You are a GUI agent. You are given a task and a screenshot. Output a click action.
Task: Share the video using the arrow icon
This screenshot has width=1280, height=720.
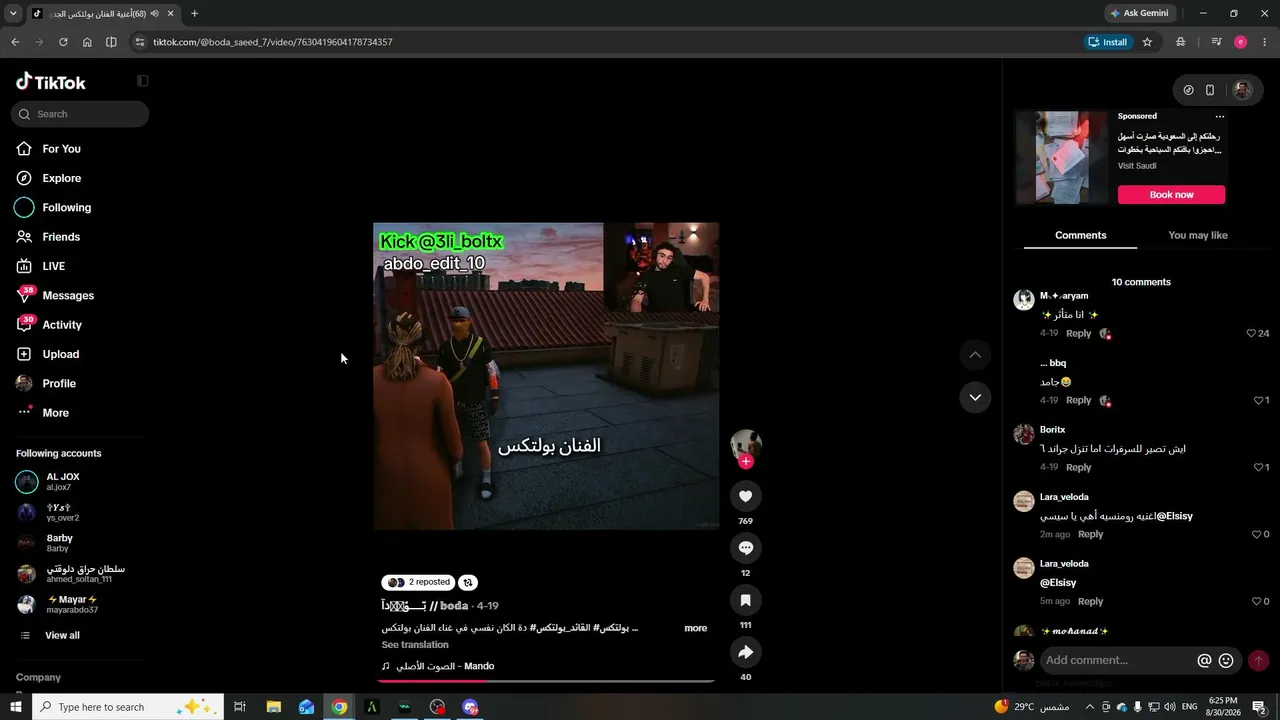pyautogui.click(x=745, y=652)
